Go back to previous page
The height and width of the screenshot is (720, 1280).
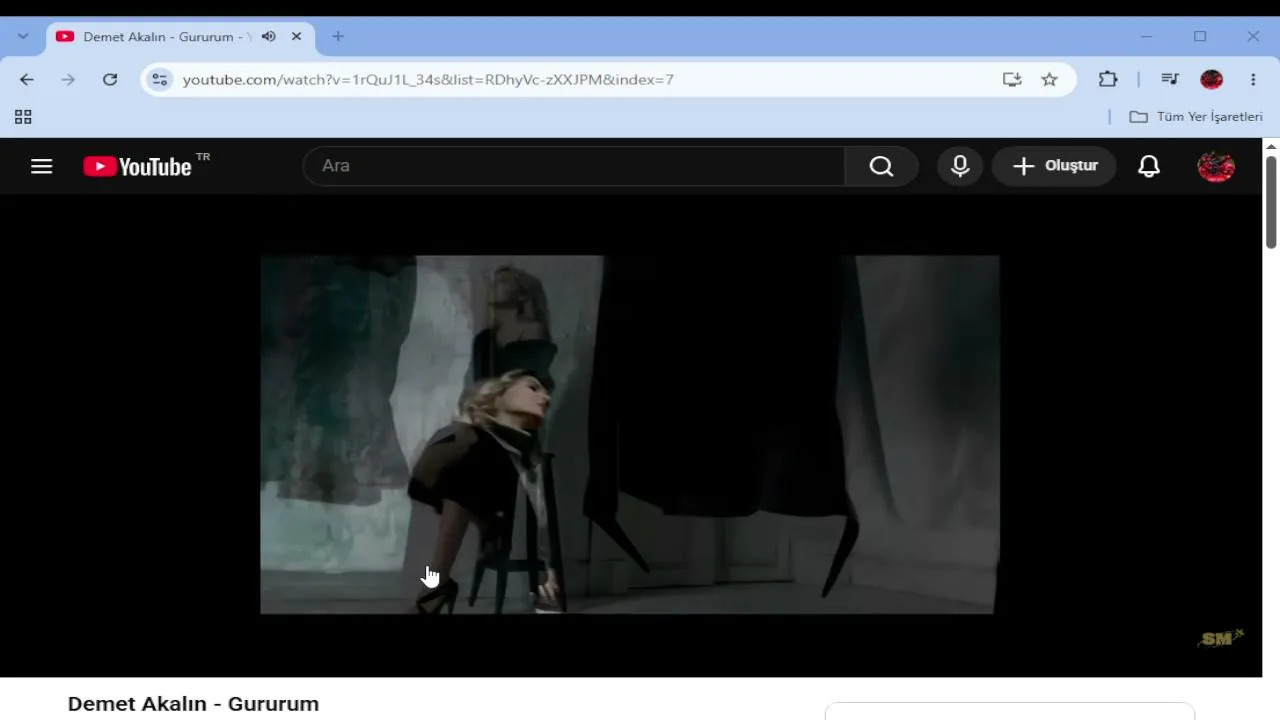click(27, 79)
